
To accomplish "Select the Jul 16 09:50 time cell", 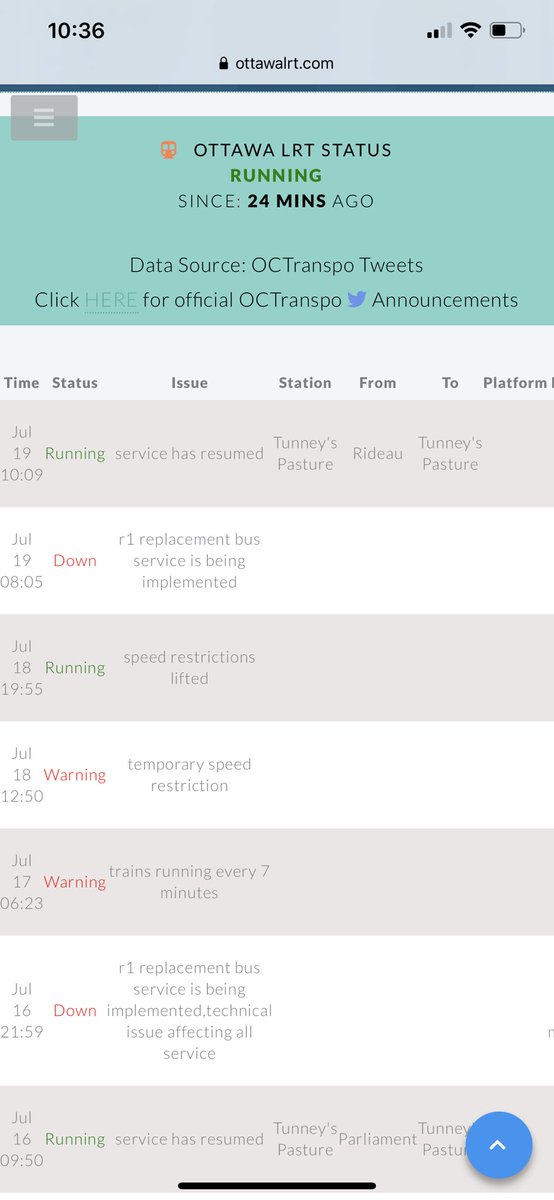I will click(x=22, y=1138).
